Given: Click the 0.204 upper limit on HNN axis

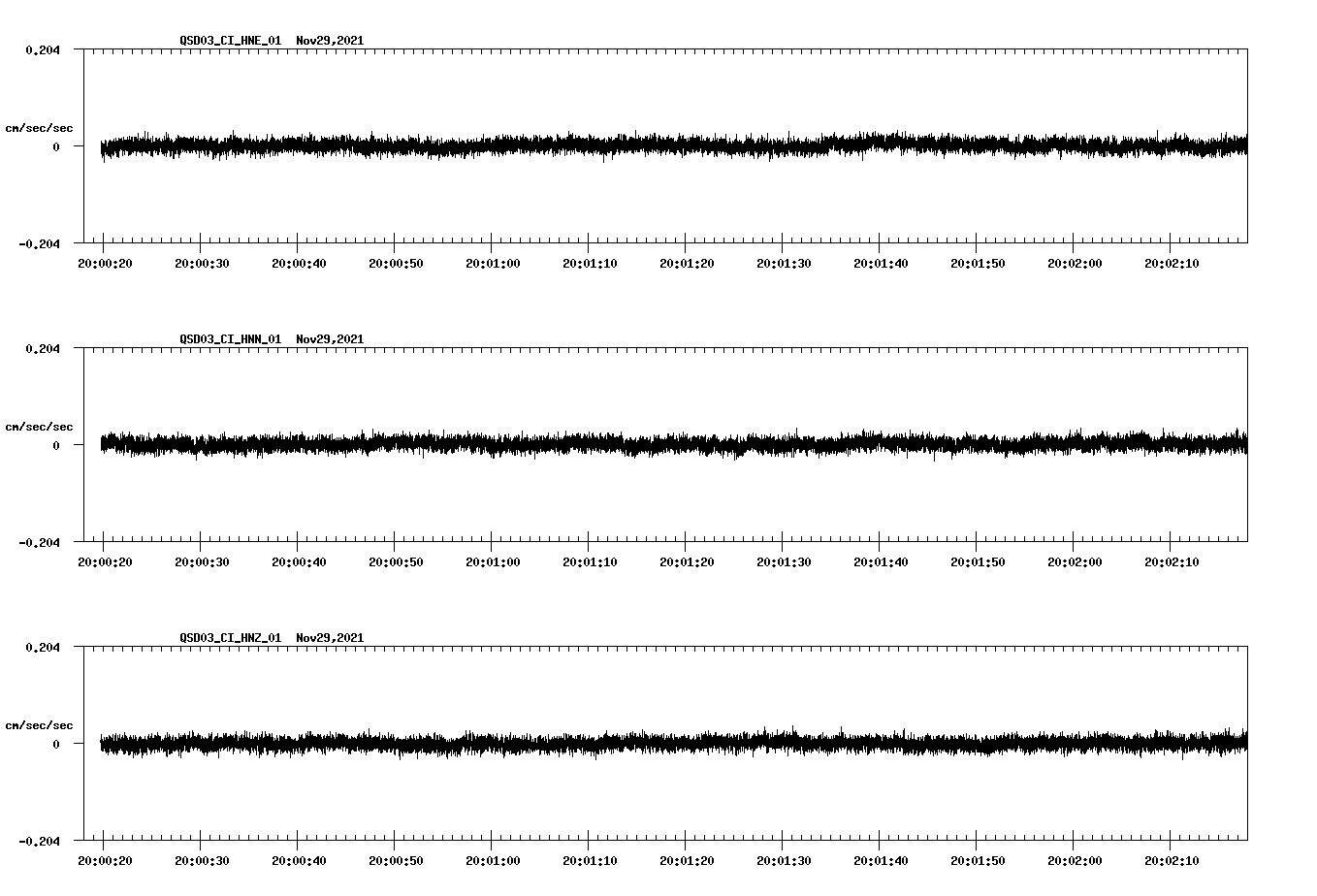Looking at the screenshot, I should [x=42, y=349].
